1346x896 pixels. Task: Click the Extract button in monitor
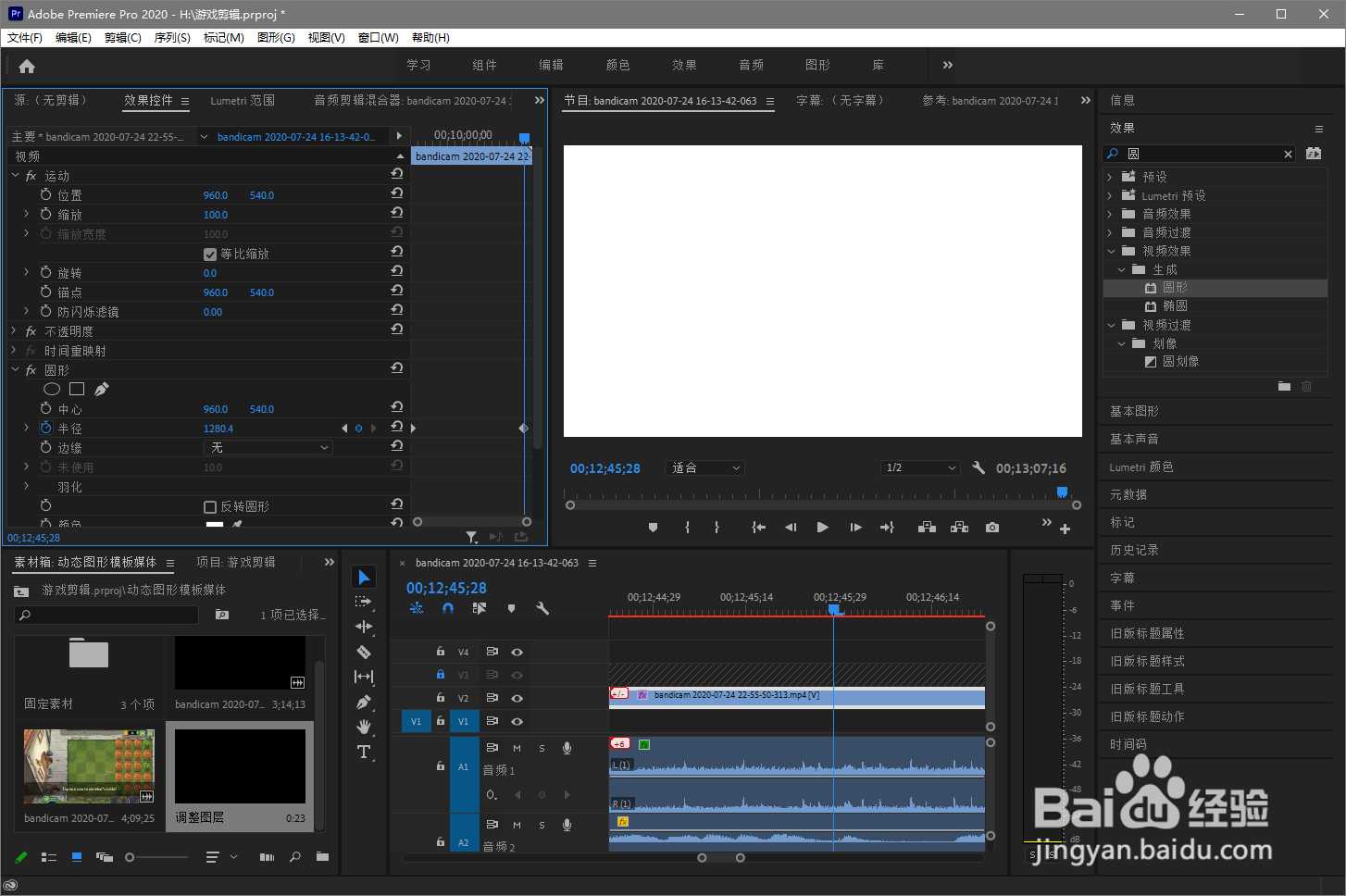click(x=960, y=527)
